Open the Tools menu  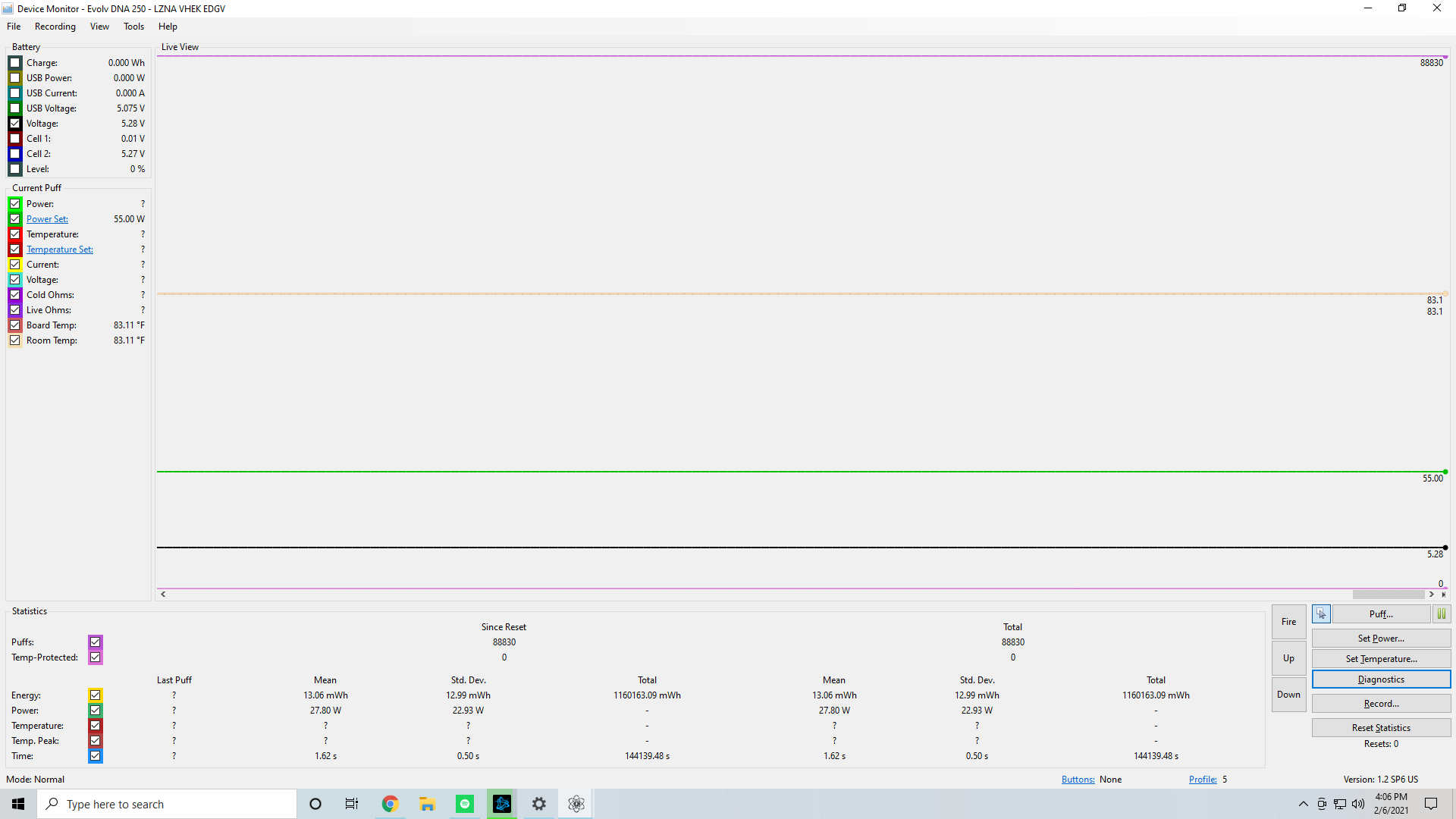pyautogui.click(x=133, y=27)
